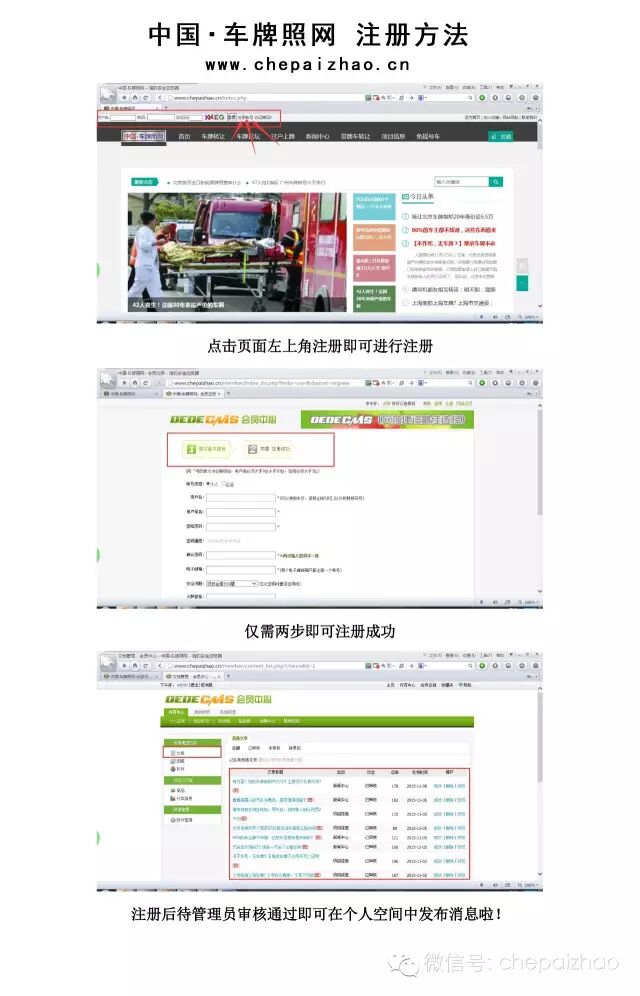Image resolution: width=640 pixels, height=996 pixels.
Task: Click the new tab plus button in the member center browser
Action: point(228,676)
